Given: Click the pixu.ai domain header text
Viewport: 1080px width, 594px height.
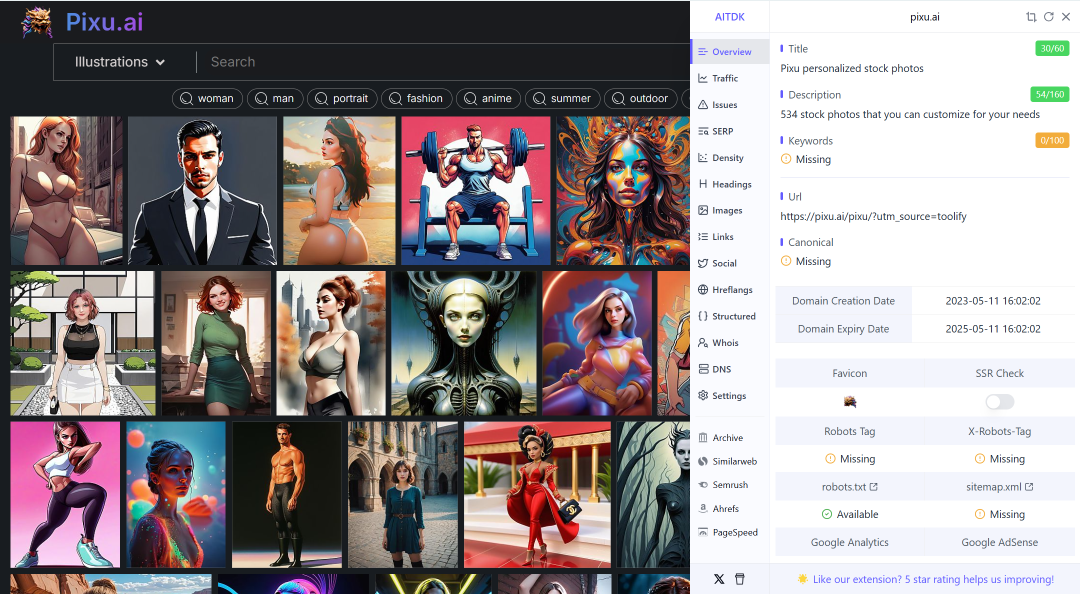Looking at the screenshot, I should (x=924, y=17).
